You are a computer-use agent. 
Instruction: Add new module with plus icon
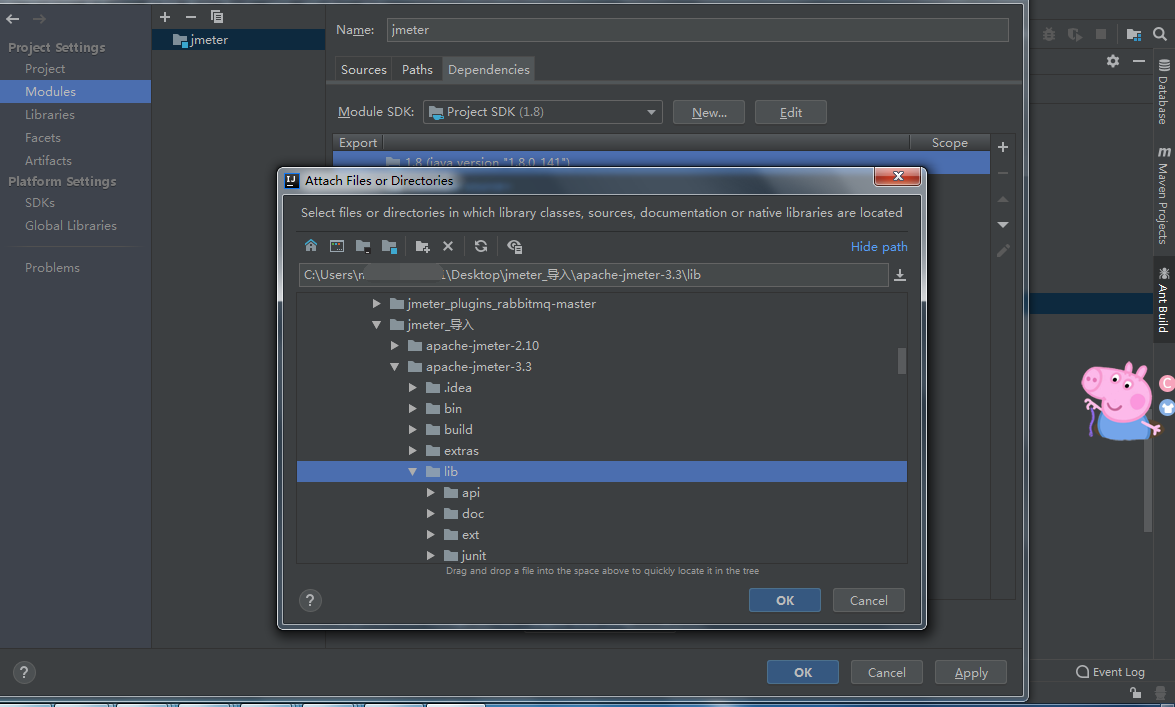click(x=165, y=16)
